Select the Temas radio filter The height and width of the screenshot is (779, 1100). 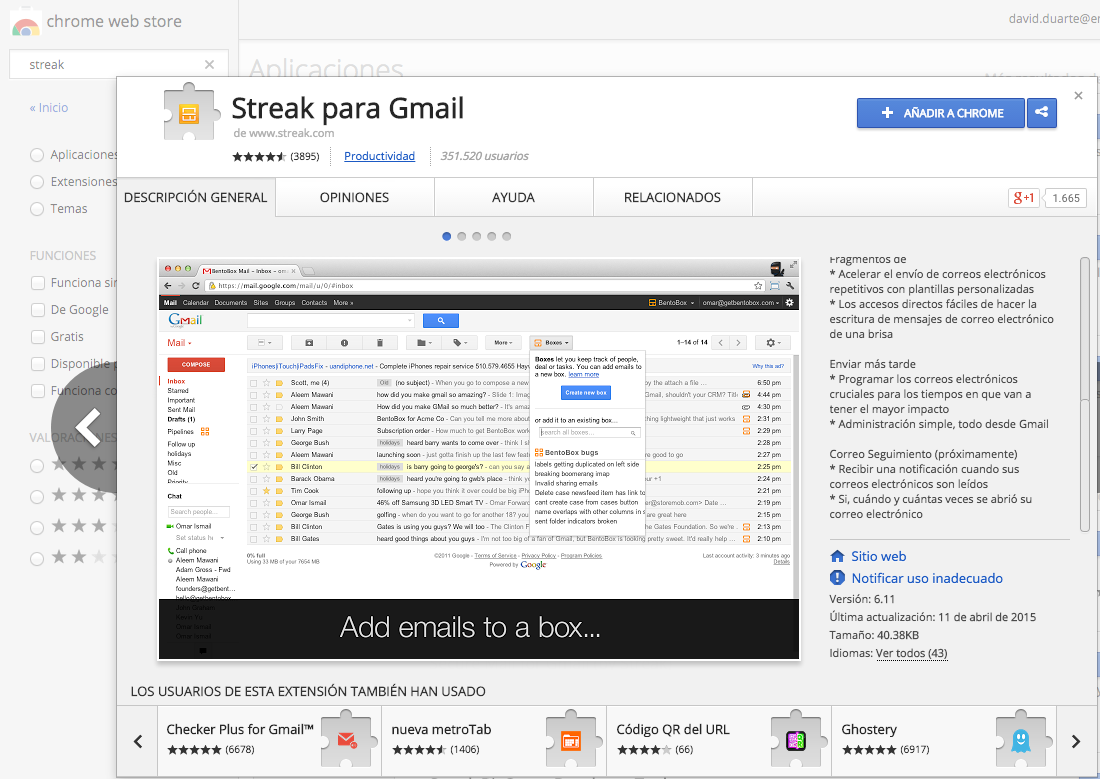(x=37, y=208)
